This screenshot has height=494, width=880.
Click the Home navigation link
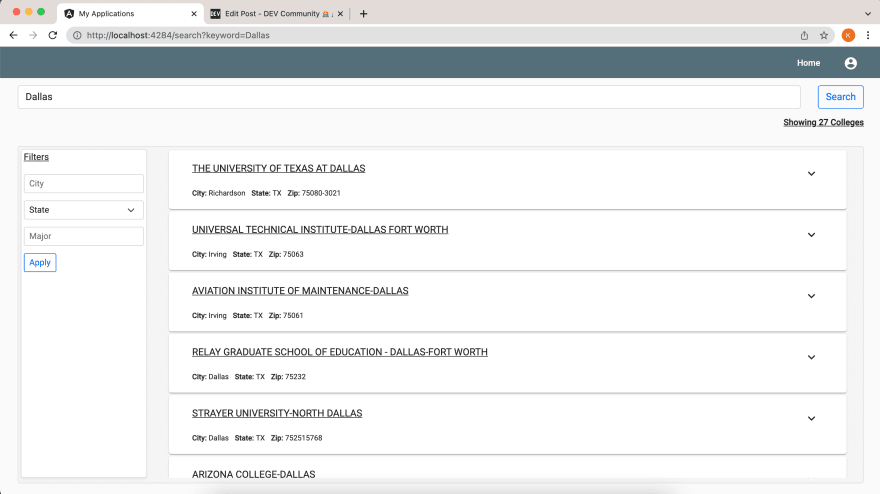coord(808,63)
